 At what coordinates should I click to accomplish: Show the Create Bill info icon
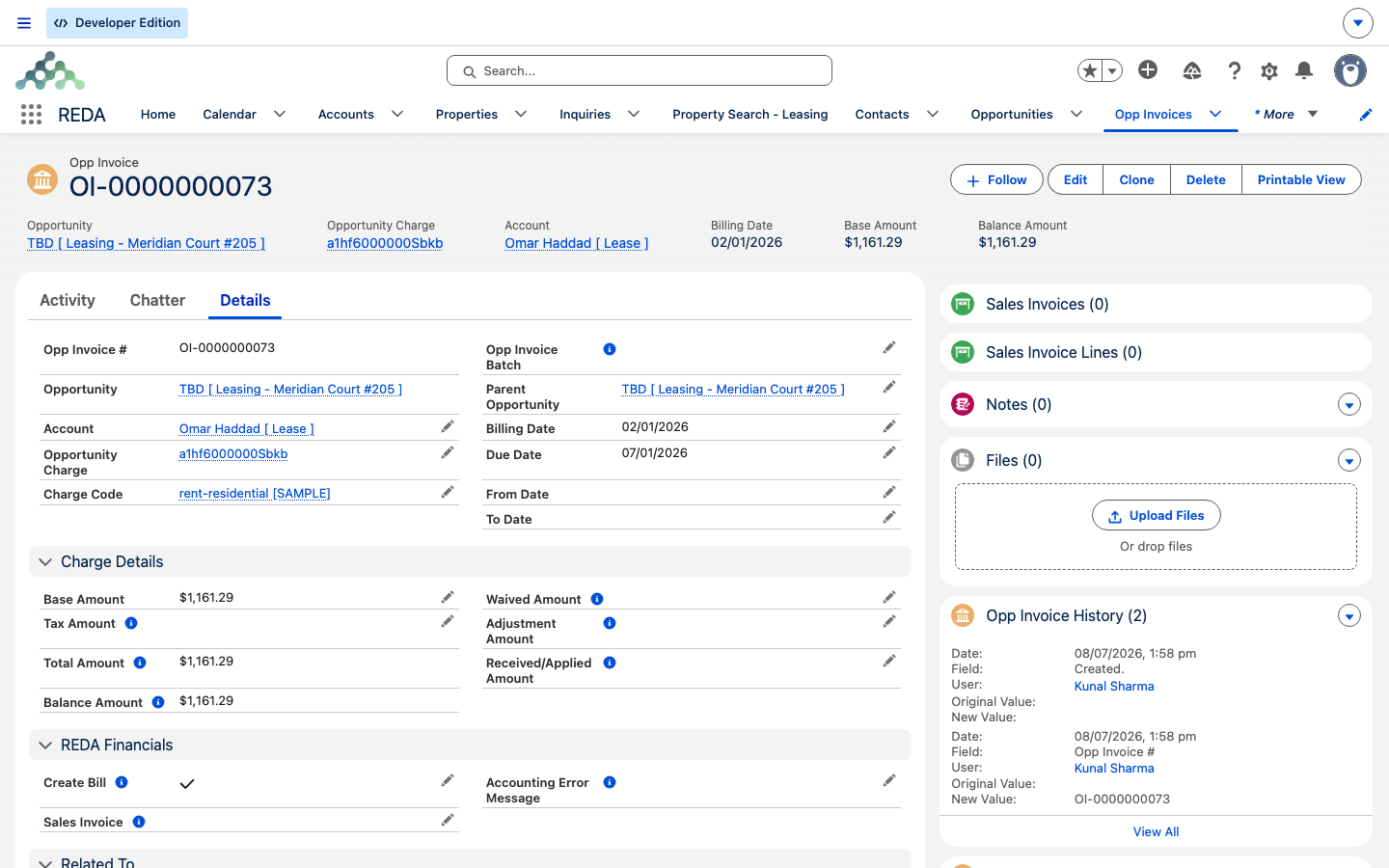tap(122, 782)
